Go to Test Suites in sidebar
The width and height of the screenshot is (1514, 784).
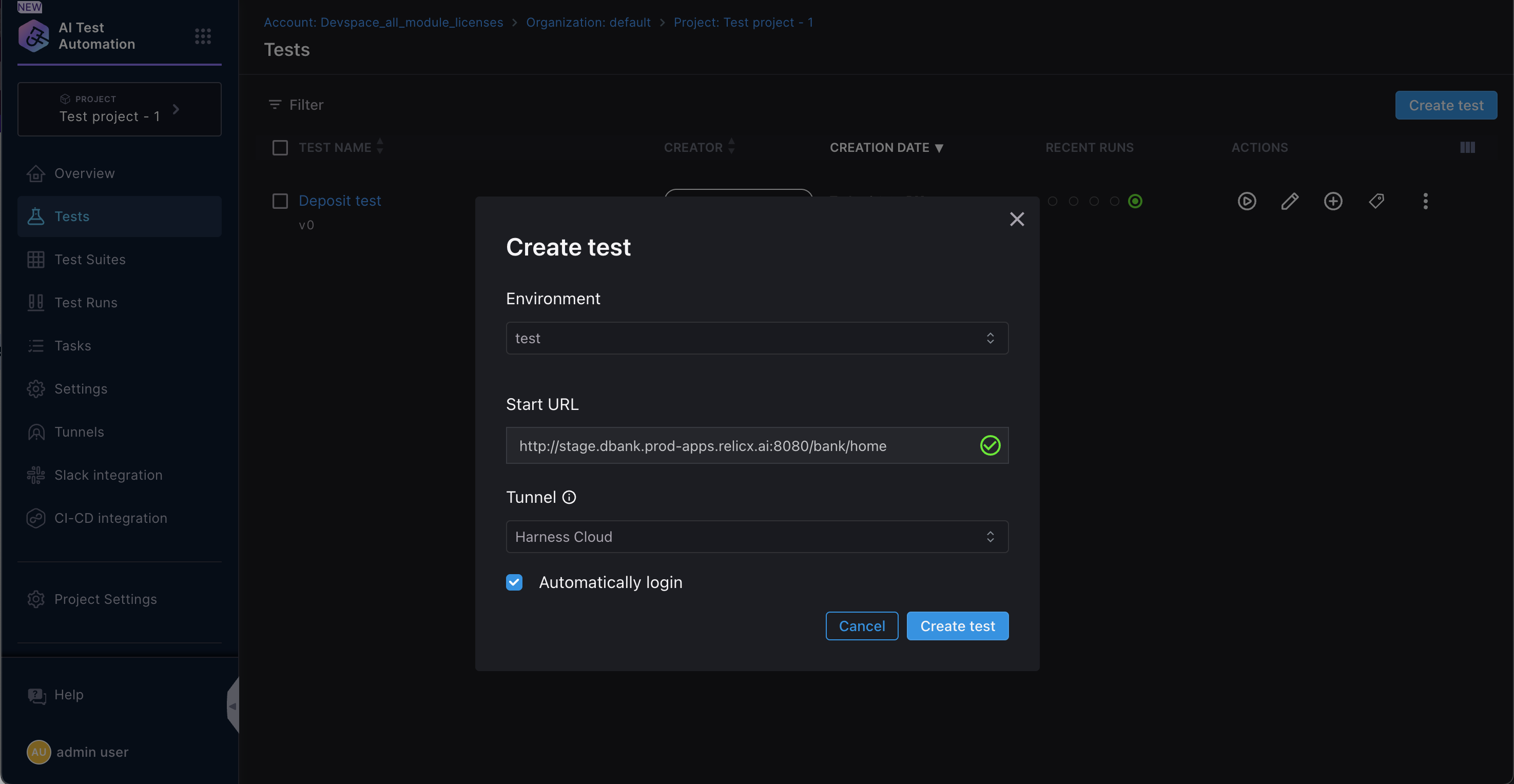pyautogui.click(x=90, y=259)
